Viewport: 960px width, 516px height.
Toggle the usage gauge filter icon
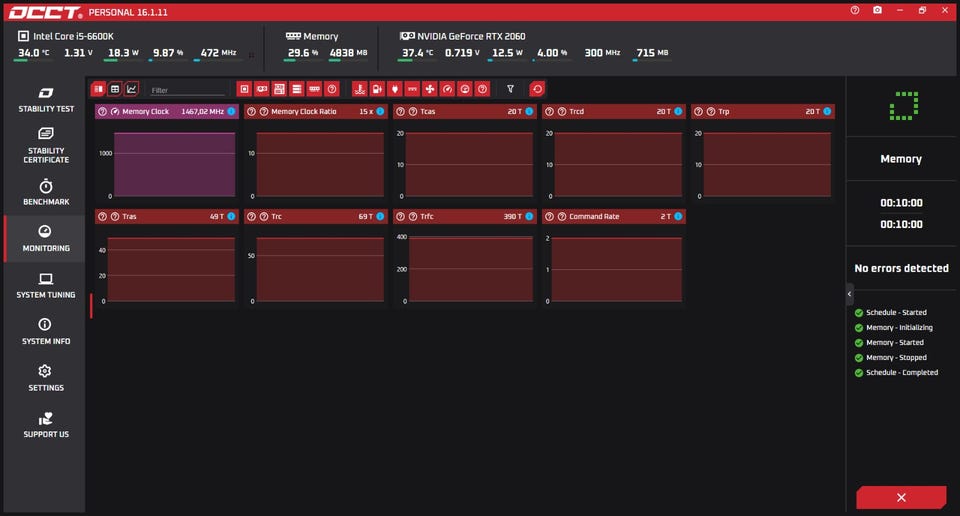point(465,89)
